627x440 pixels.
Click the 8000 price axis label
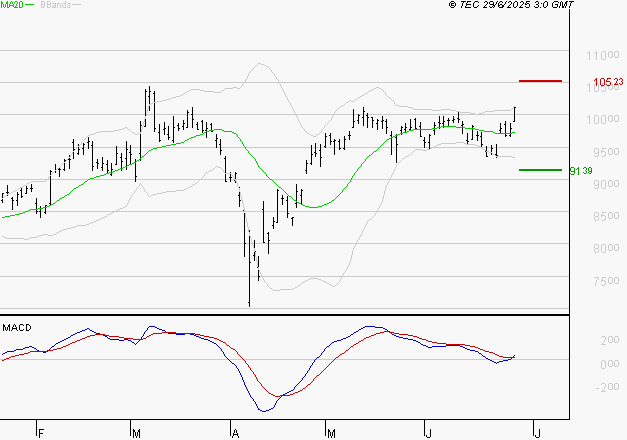[x=607, y=248]
